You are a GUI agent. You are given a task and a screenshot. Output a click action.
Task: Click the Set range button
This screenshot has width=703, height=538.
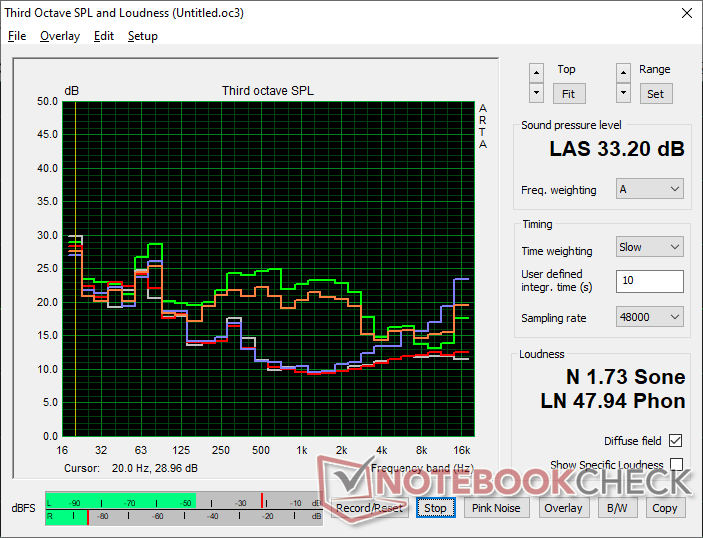[x=655, y=93]
